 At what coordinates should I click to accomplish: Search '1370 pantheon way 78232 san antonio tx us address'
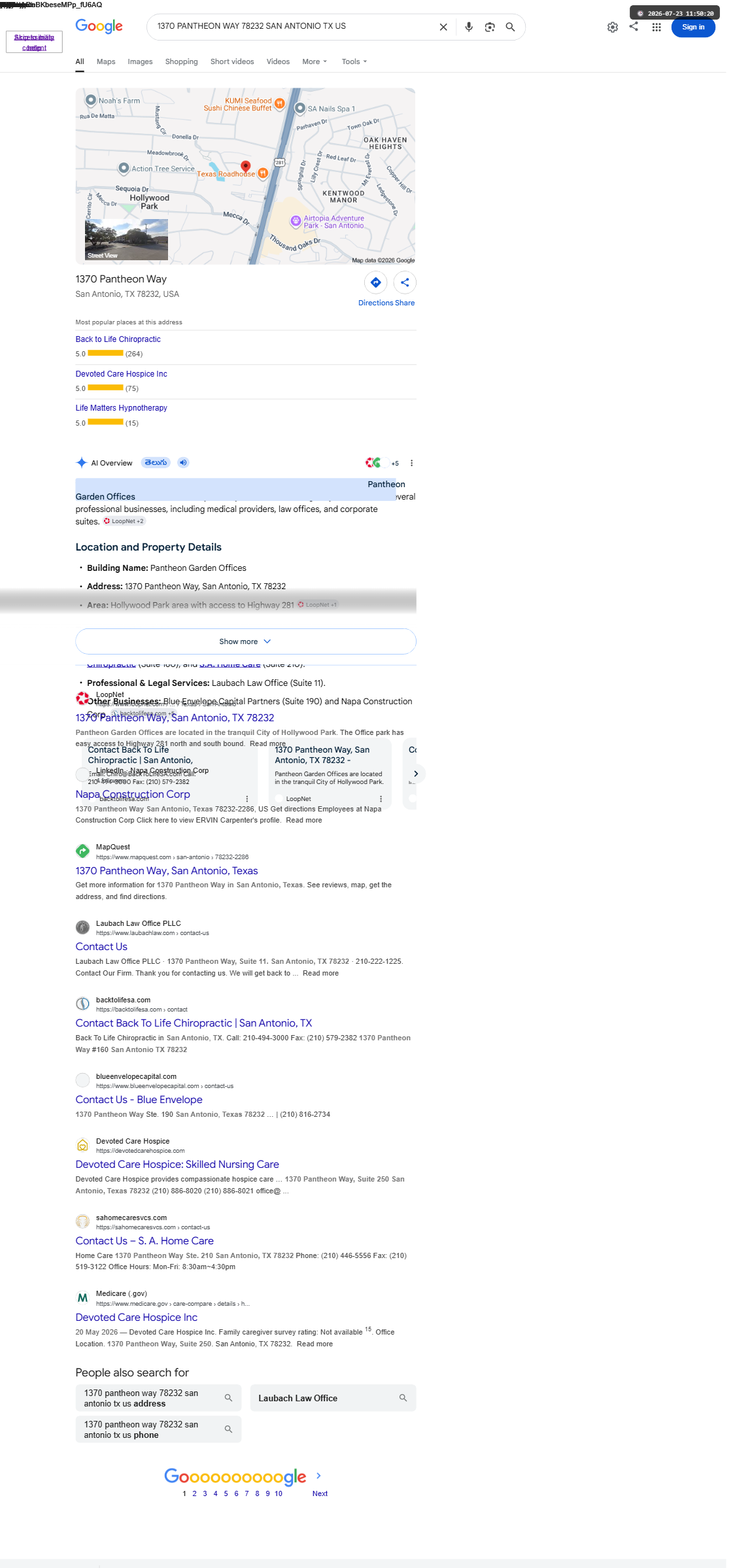click(158, 1398)
